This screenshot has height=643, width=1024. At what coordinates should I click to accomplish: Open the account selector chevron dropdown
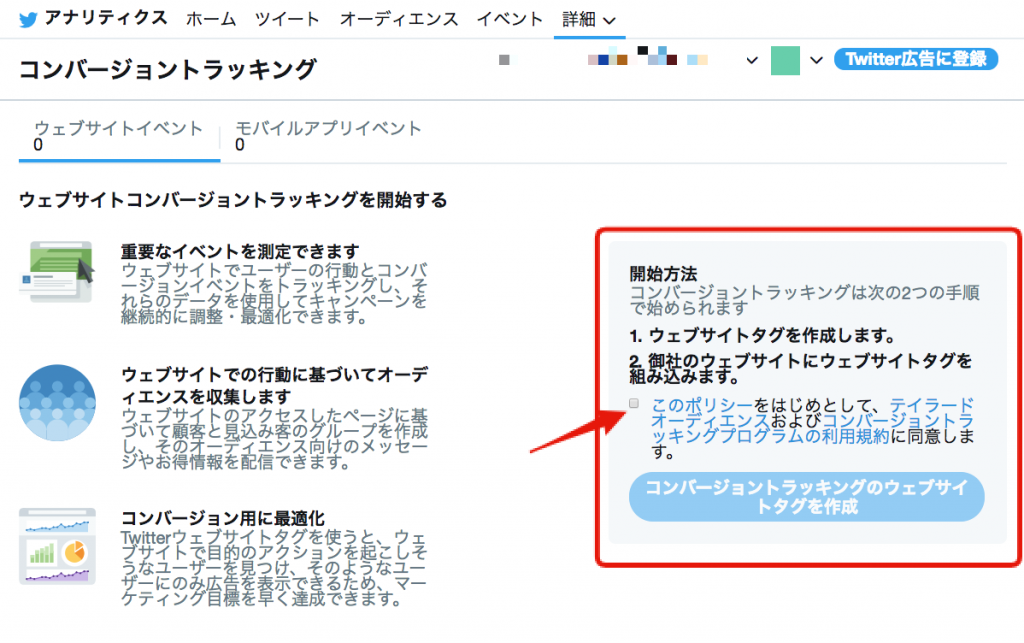752,60
